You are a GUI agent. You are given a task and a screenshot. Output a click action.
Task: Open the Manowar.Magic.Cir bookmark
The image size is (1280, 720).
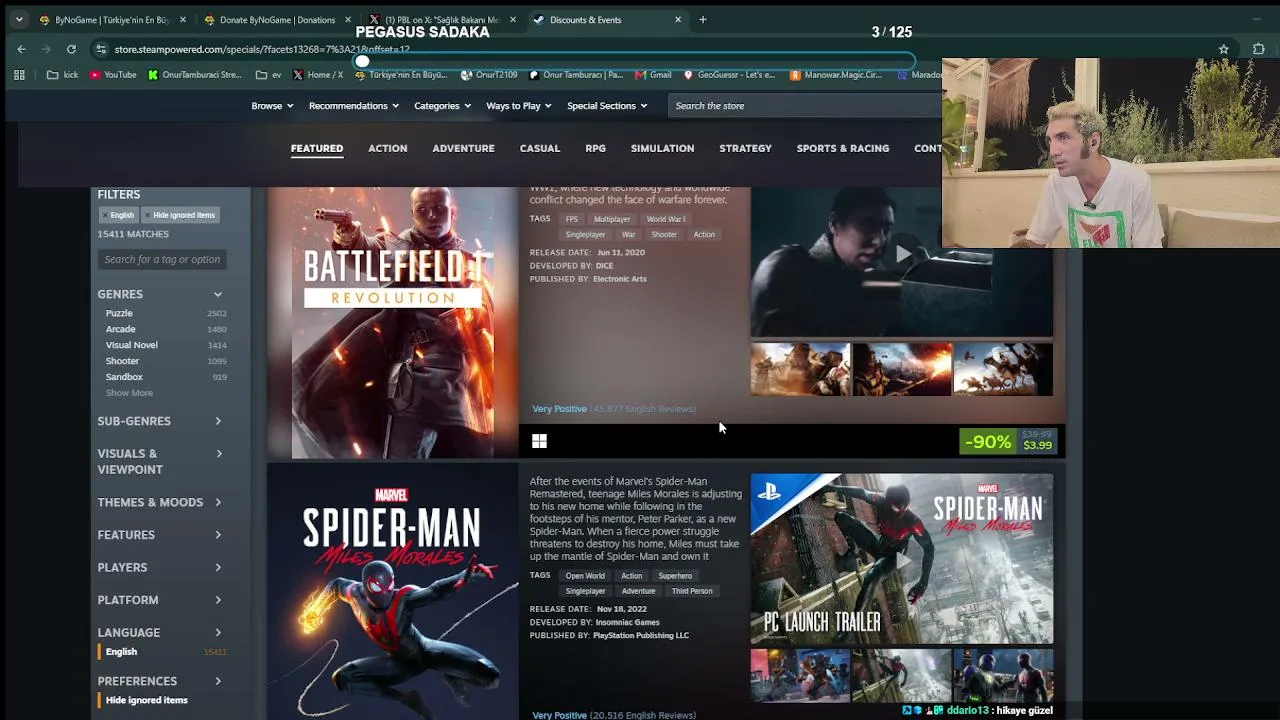(x=836, y=75)
